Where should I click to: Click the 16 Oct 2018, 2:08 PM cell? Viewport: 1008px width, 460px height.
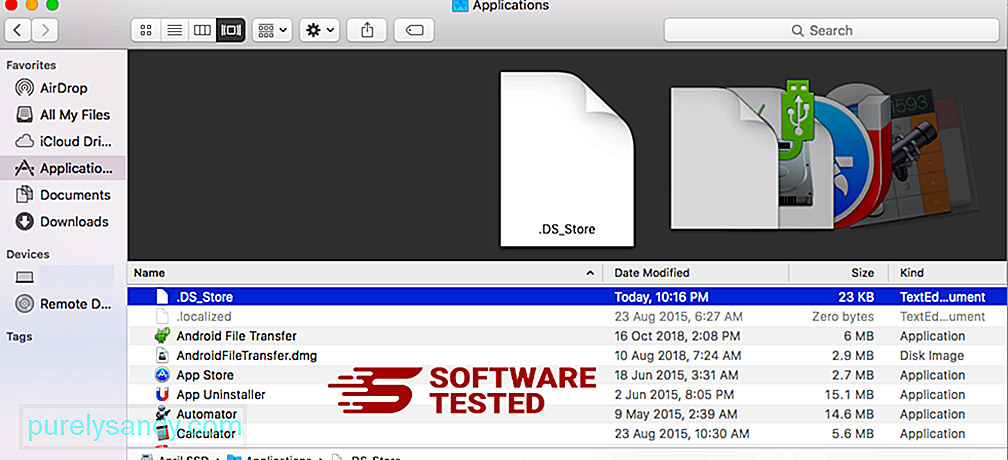[678, 336]
